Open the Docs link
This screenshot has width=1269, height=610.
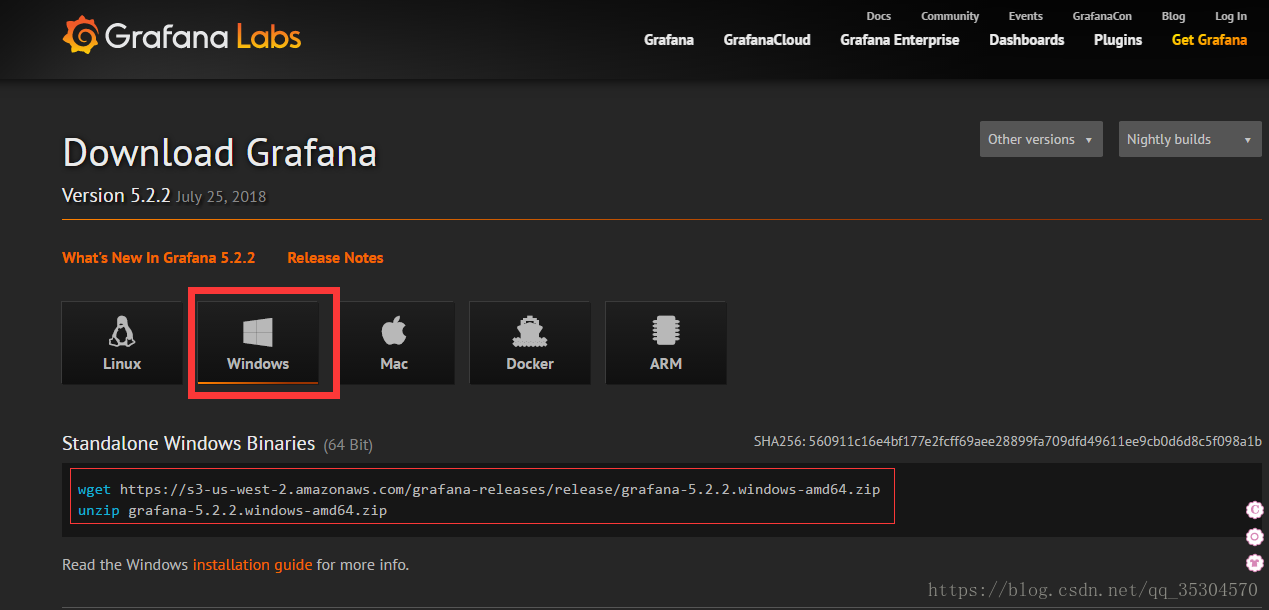click(x=879, y=16)
